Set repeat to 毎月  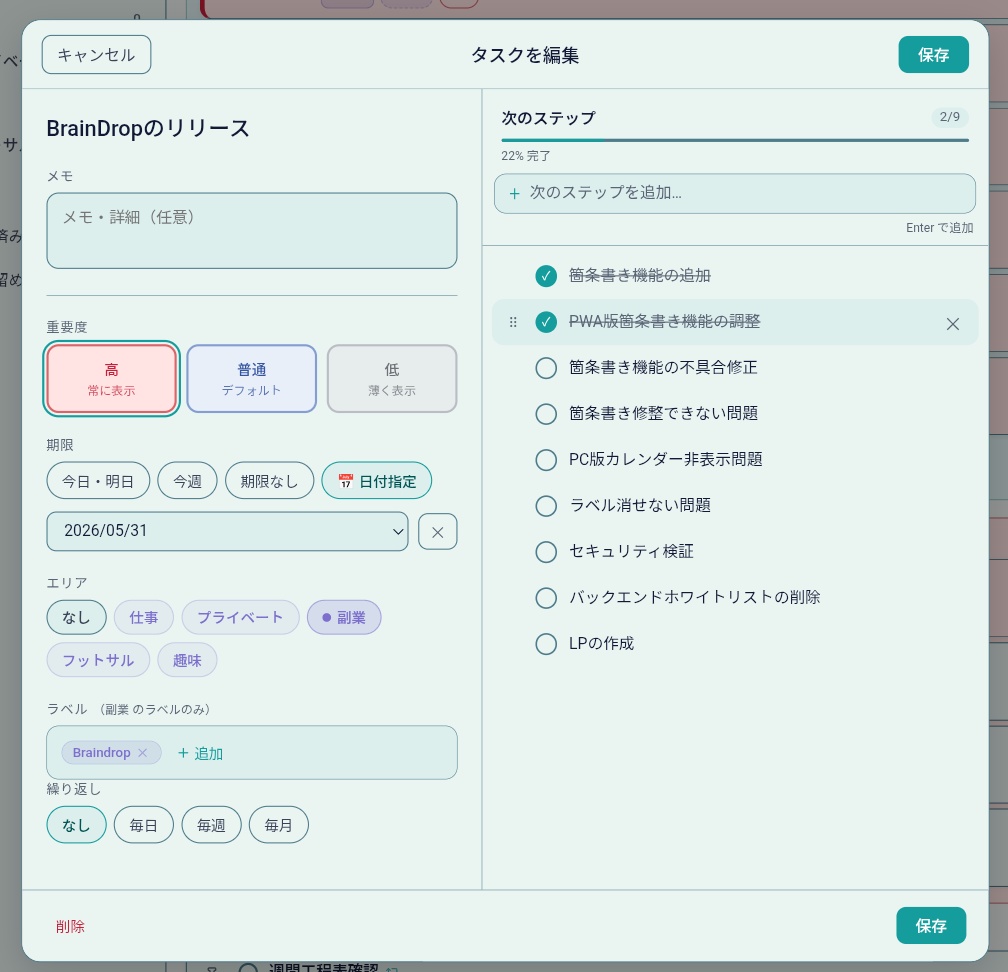[x=279, y=825]
